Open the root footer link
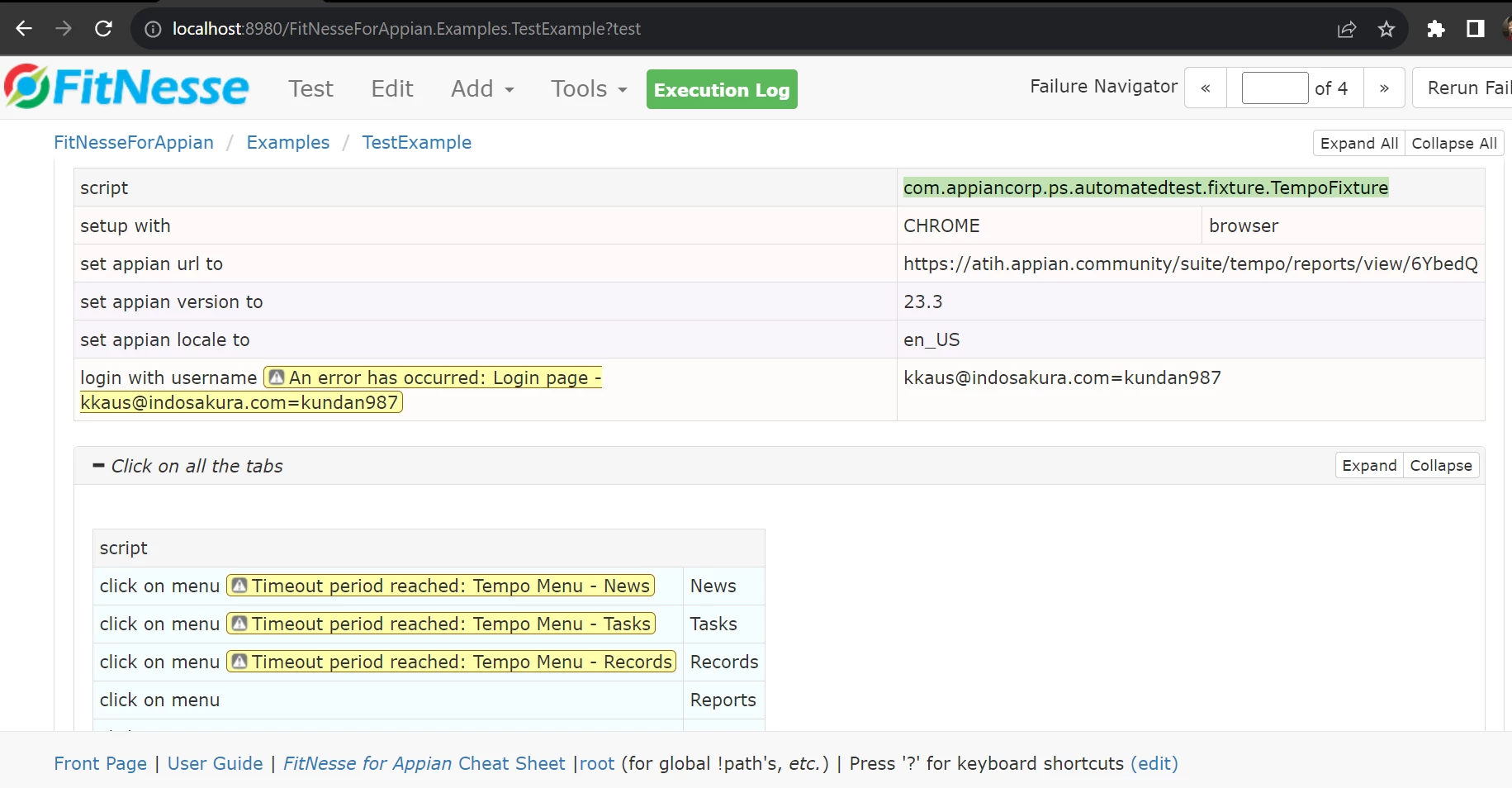Screen dimensions: 1512x788 pos(597,763)
